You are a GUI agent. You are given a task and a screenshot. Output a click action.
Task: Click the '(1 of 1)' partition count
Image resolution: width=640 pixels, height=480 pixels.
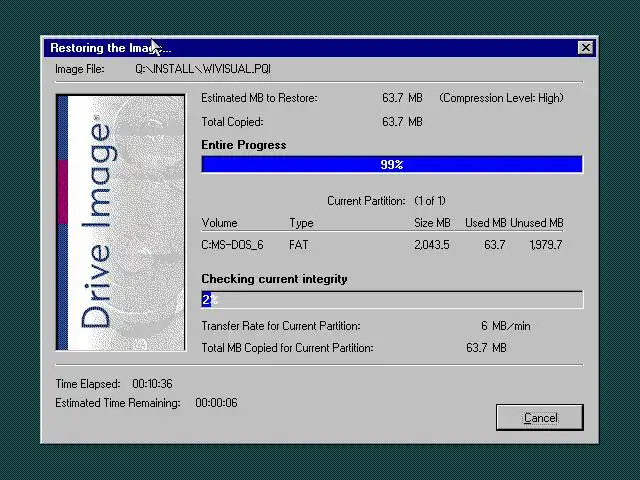[430, 201]
